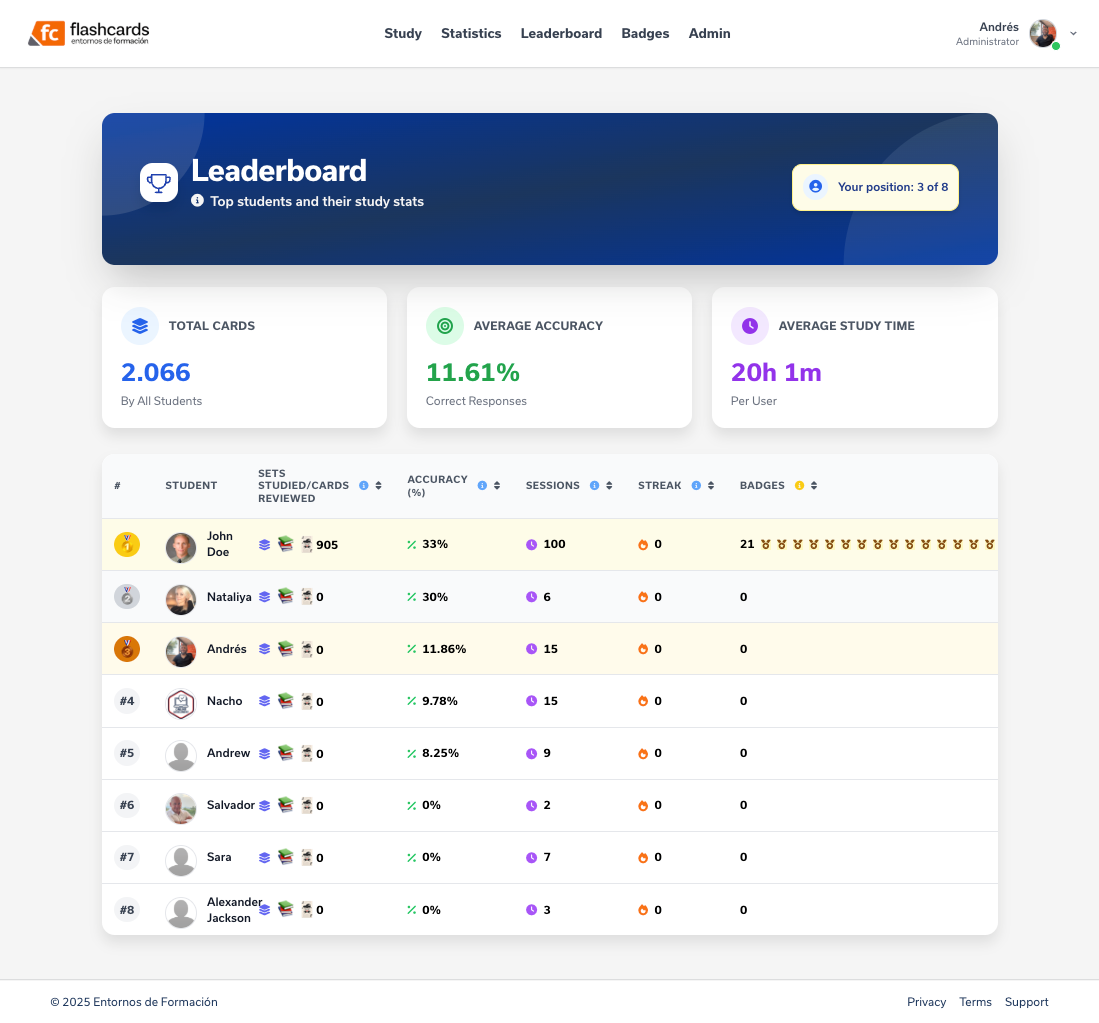The image size is (1099, 1023).
Task: Sort table using Badges column arrows
Action: [x=814, y=486]
